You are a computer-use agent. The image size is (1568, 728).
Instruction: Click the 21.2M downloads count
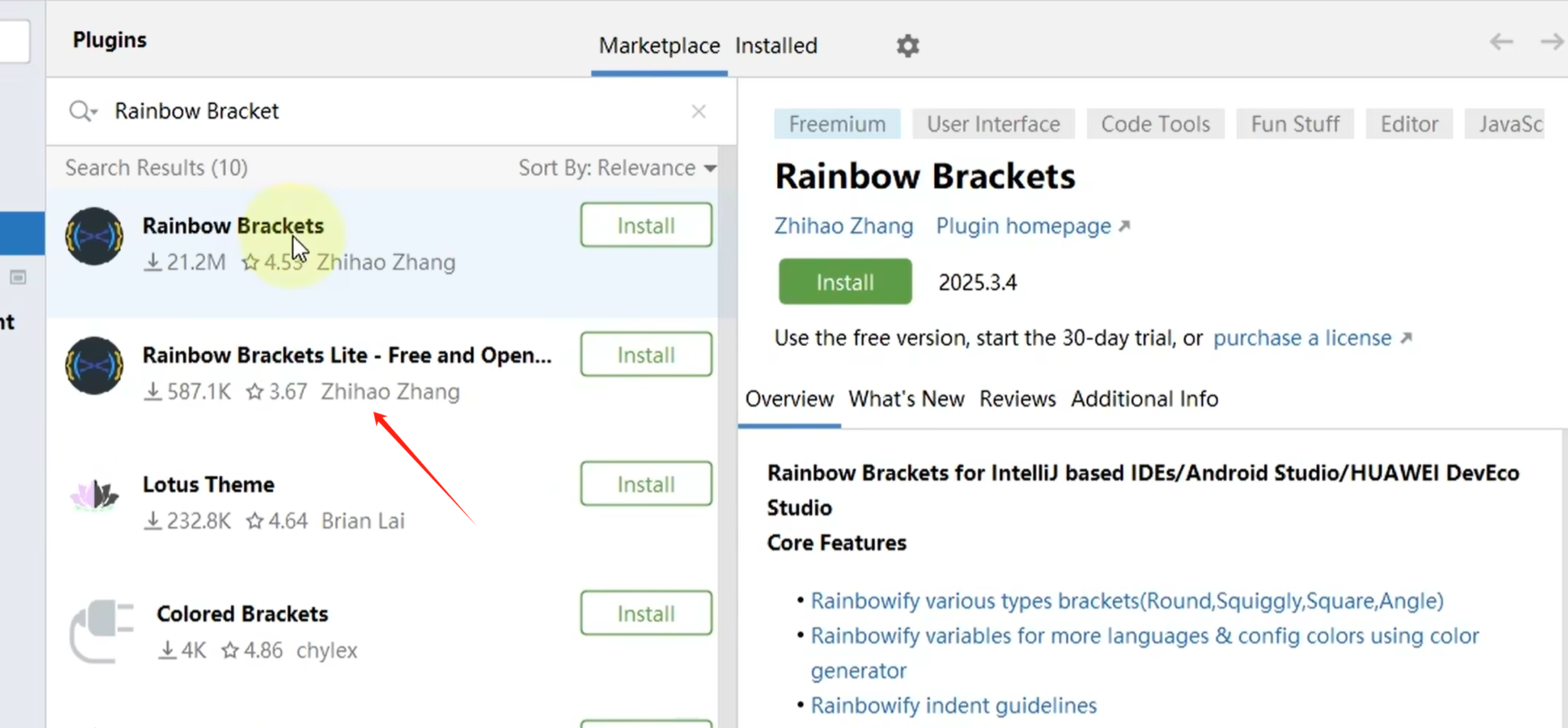click(x=185, y=262)
